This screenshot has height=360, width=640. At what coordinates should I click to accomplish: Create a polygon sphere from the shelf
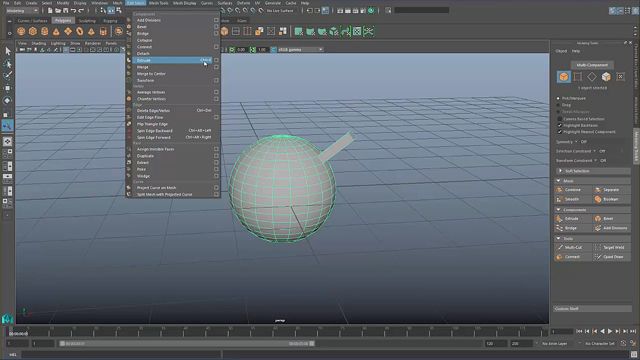21,31
